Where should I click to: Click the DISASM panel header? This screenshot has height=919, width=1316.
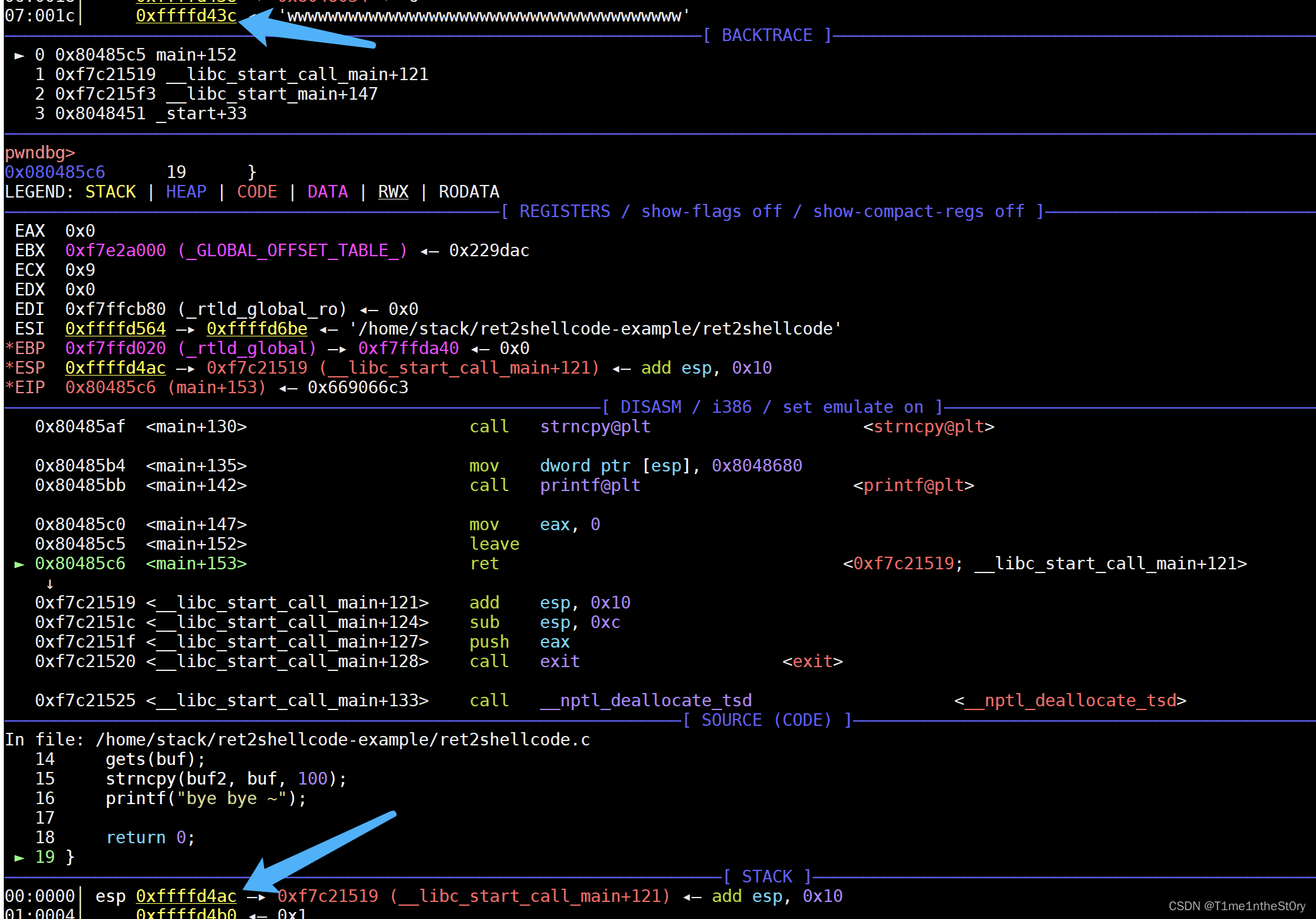(650, 406)
